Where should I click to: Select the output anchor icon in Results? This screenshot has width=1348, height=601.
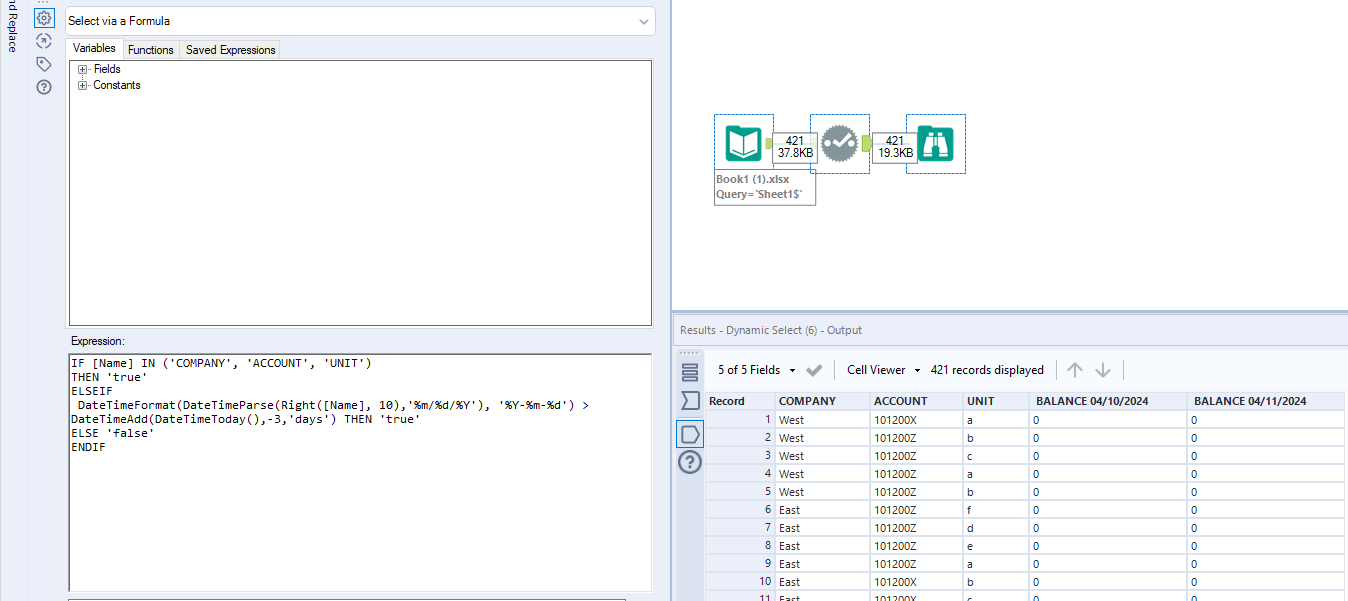point(690,433)
